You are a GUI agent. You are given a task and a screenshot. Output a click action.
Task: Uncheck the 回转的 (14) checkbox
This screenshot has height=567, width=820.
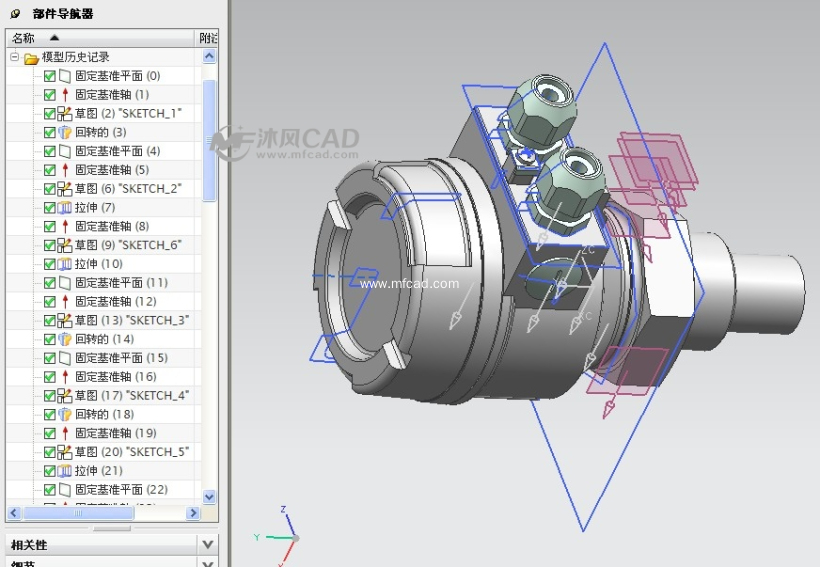tap(50, 340)
